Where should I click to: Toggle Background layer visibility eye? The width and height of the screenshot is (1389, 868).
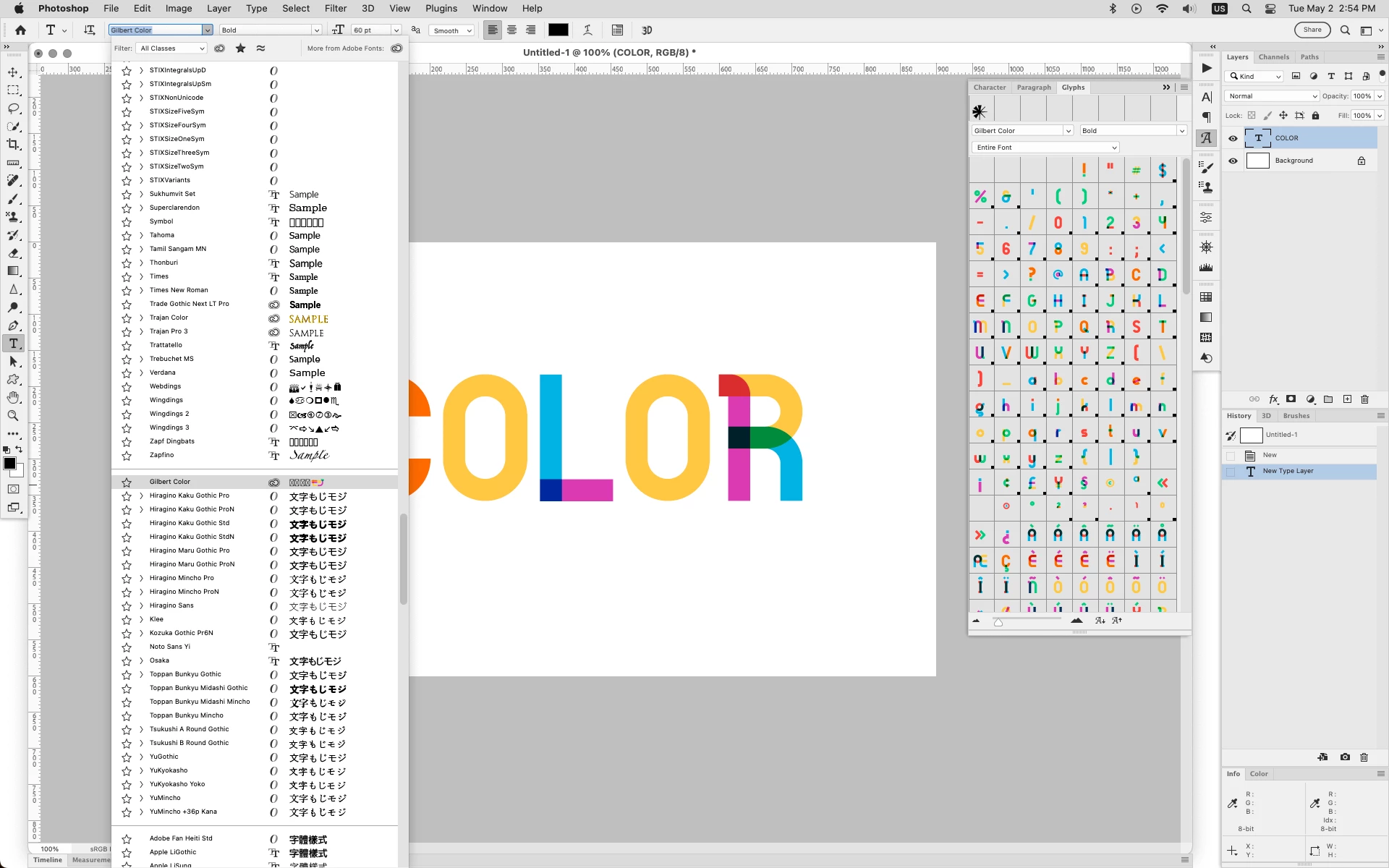(x=1233, y=161)
